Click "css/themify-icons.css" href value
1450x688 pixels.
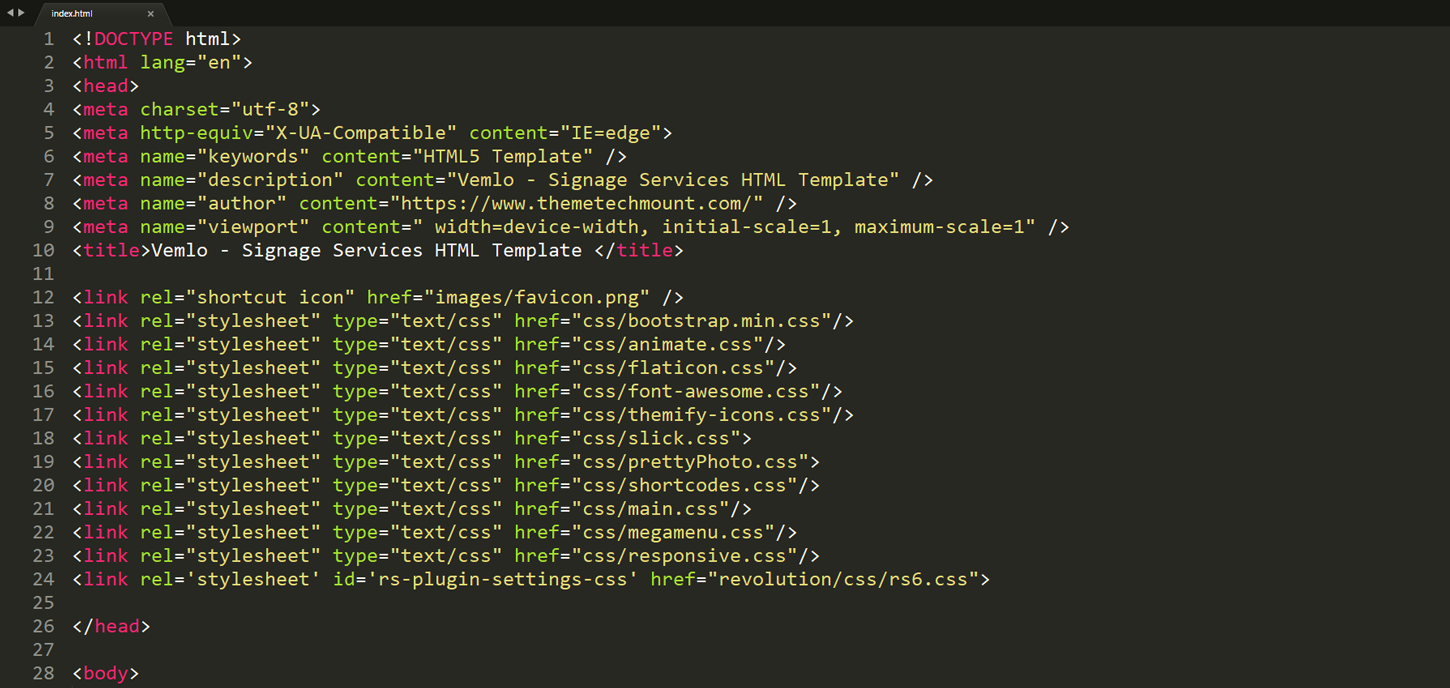(x=702, y=415)
